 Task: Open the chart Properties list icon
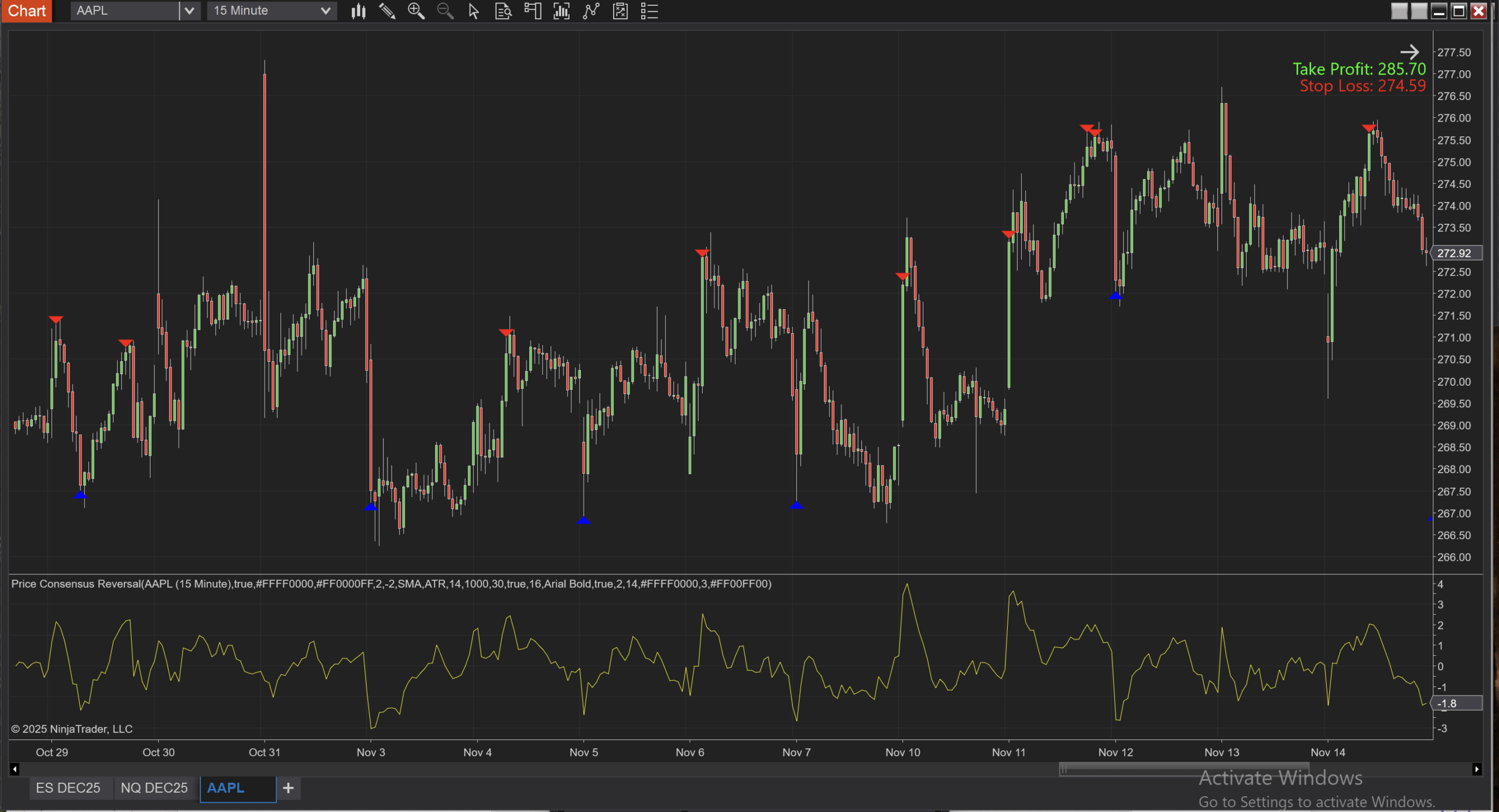(649, 11)
